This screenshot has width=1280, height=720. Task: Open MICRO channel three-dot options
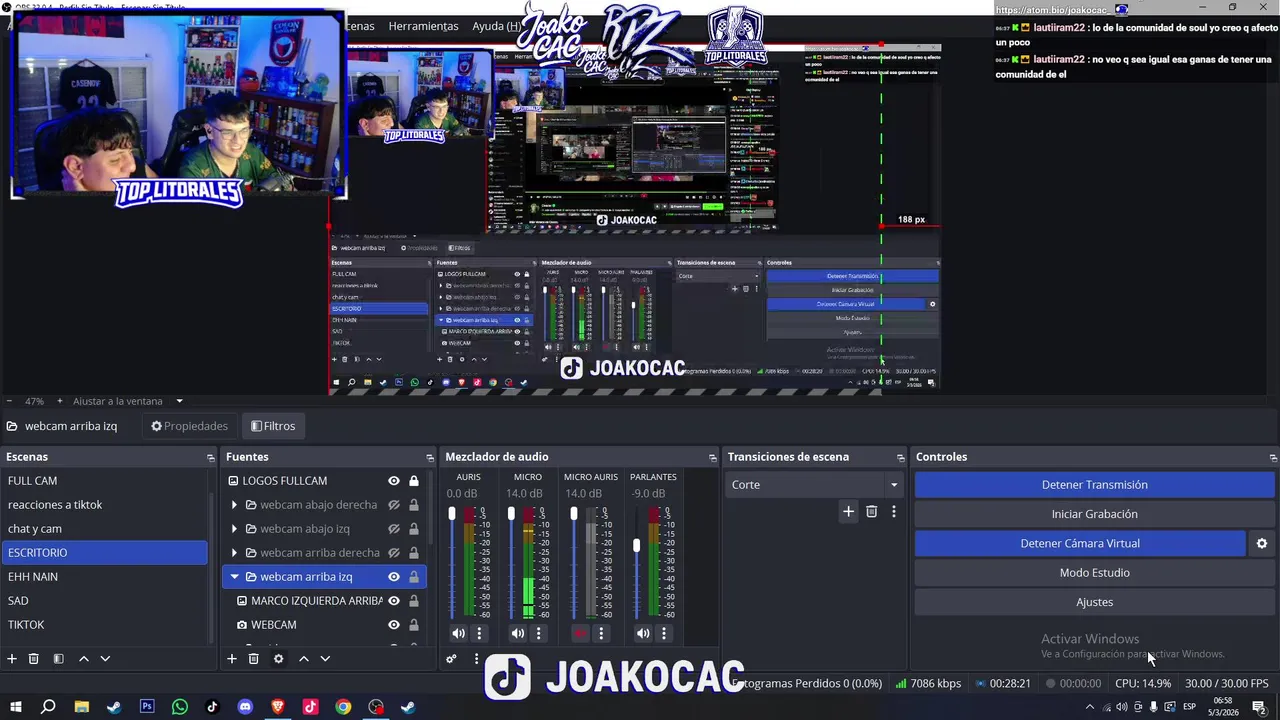tap(539, 633)
